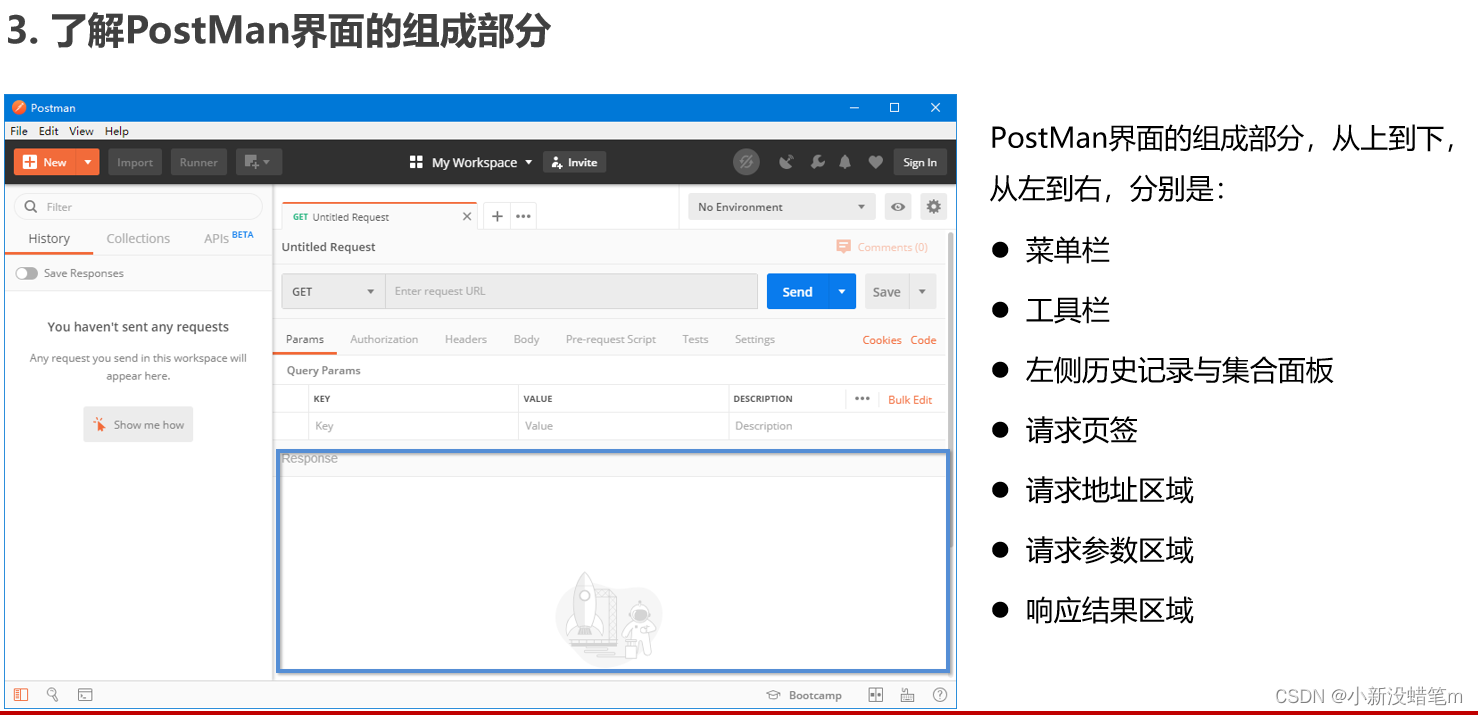This screenshot has height=715, width=1478.
Task: Switch to the APIs BETA tab
Action: [x=228, y=238]
